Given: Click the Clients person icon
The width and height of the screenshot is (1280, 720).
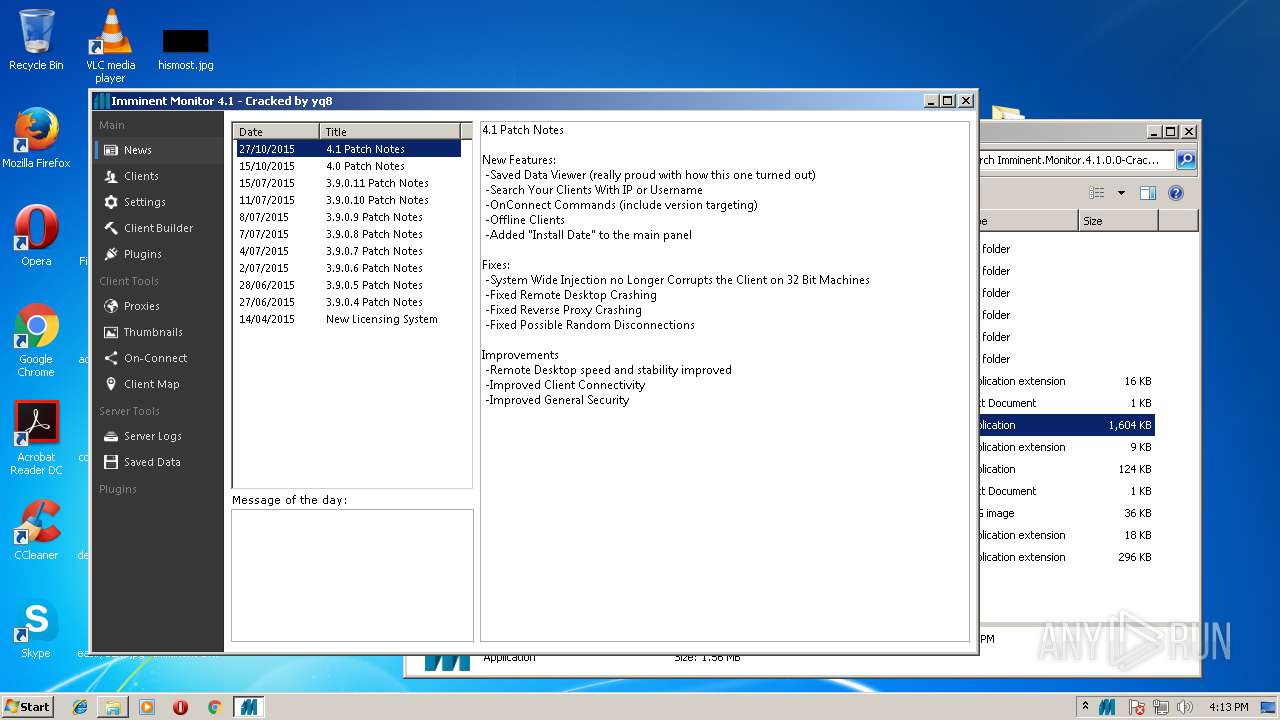Looking at the screenshot, I should coord(111,176).
